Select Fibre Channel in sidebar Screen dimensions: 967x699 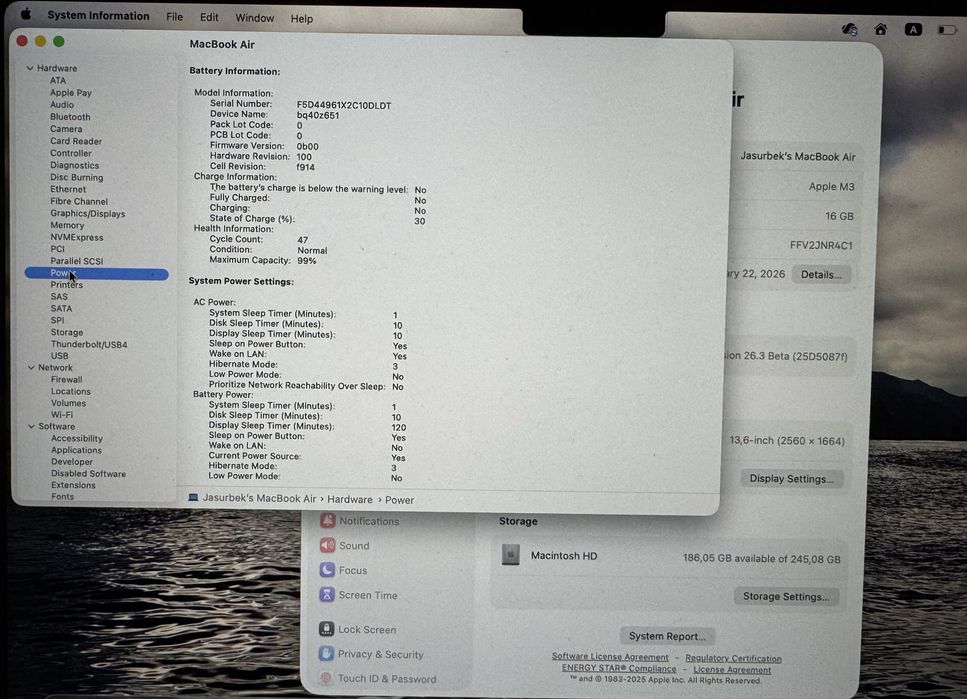click(x=79, y=201)
